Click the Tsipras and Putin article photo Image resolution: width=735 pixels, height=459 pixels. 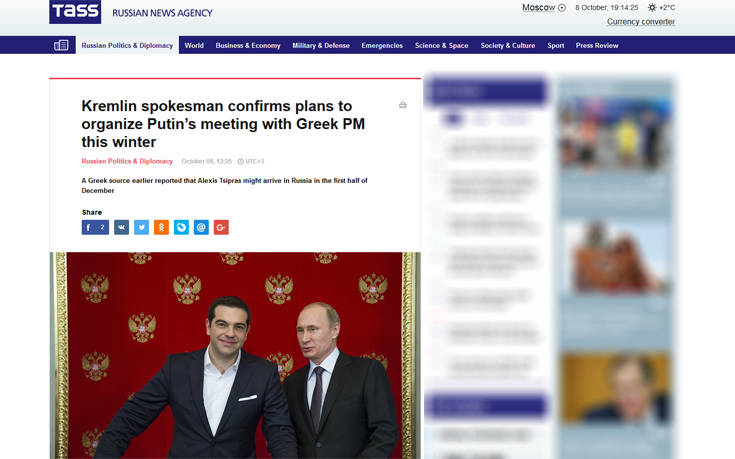[235, 355]
